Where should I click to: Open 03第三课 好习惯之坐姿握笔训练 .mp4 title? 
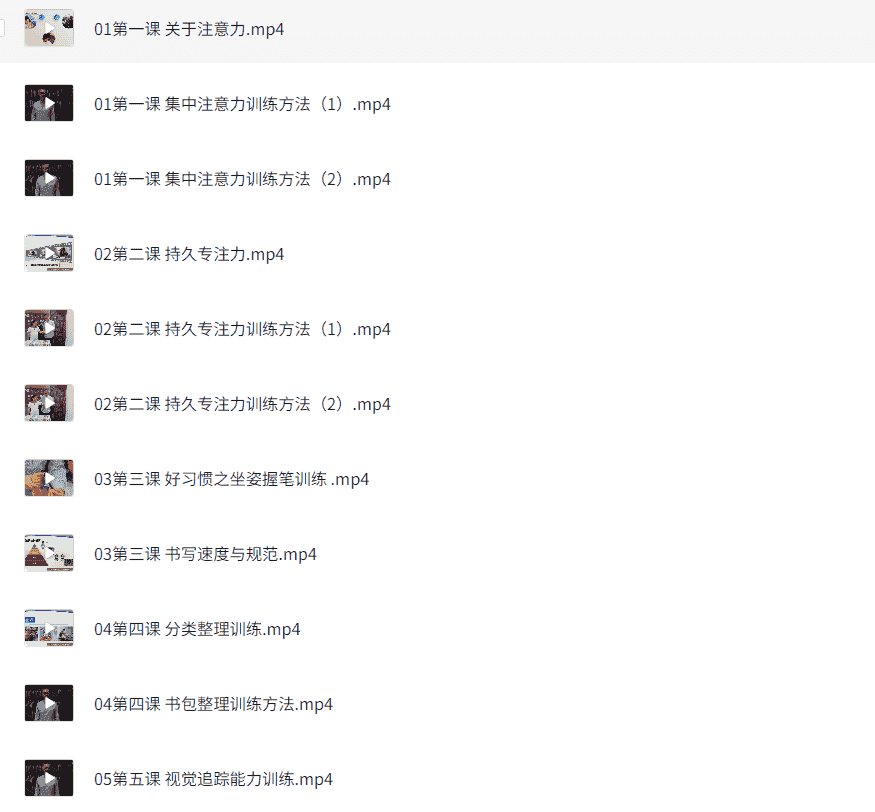pyautogui.click(x=232, y=479)
